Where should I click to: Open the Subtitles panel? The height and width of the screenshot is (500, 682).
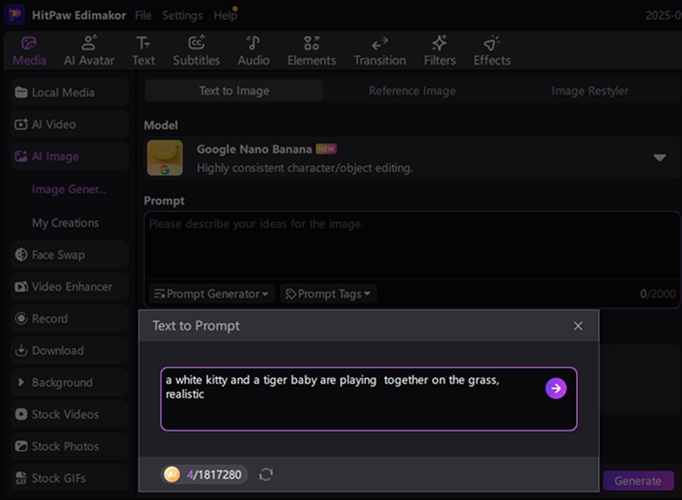pyautogui.click(x=196, y=51)
